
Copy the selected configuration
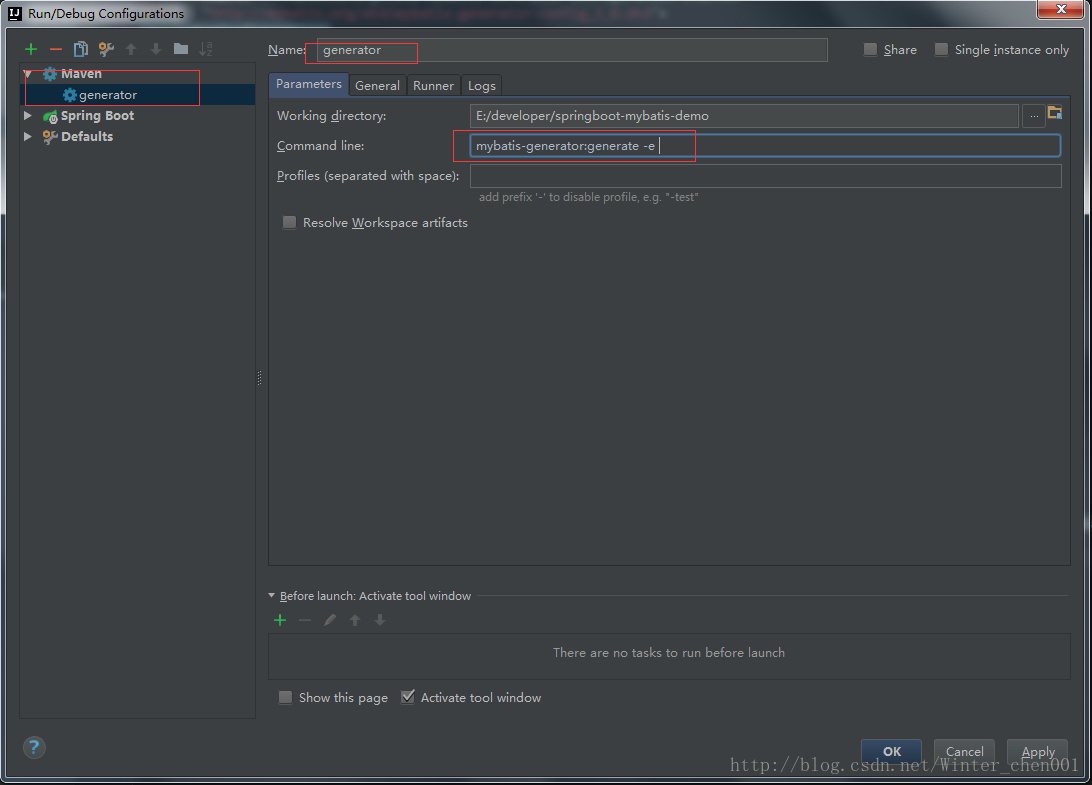81,49
